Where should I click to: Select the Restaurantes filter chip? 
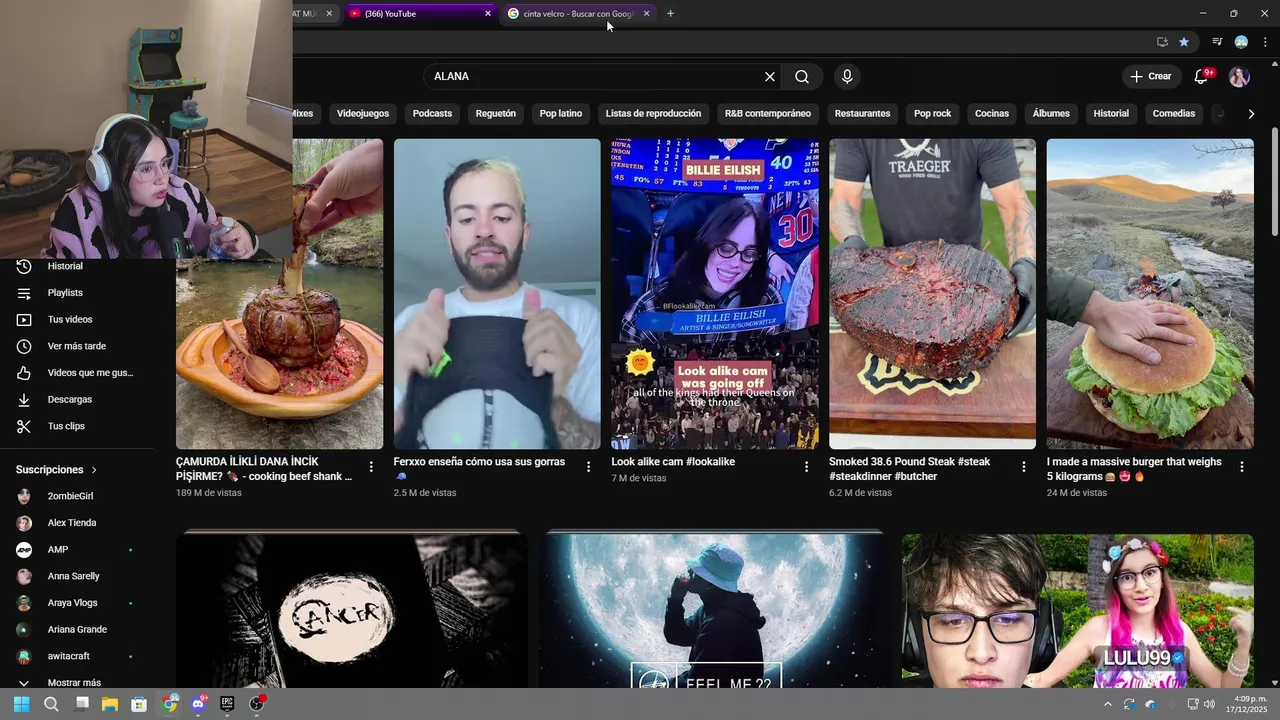coord(862,113)
